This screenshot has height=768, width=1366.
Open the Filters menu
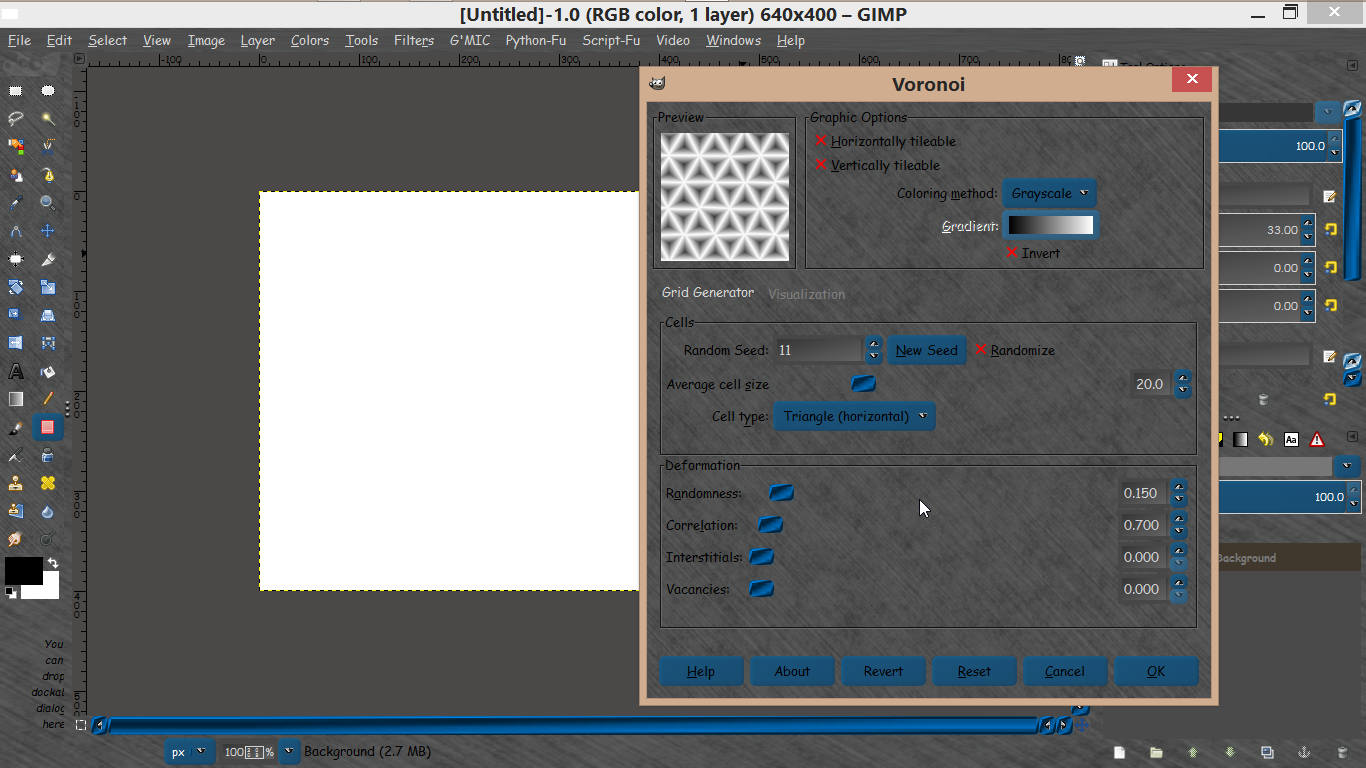[x=414, y=40]
